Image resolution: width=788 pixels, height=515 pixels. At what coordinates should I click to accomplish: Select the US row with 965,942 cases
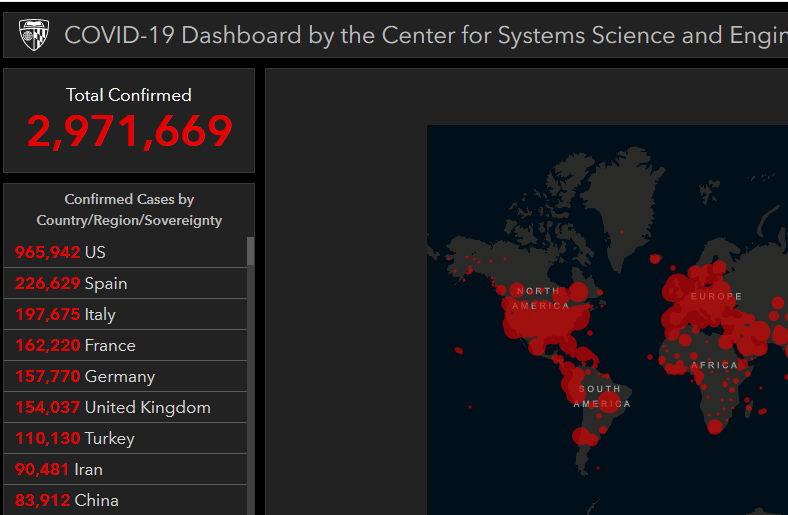tap(125, 252)
